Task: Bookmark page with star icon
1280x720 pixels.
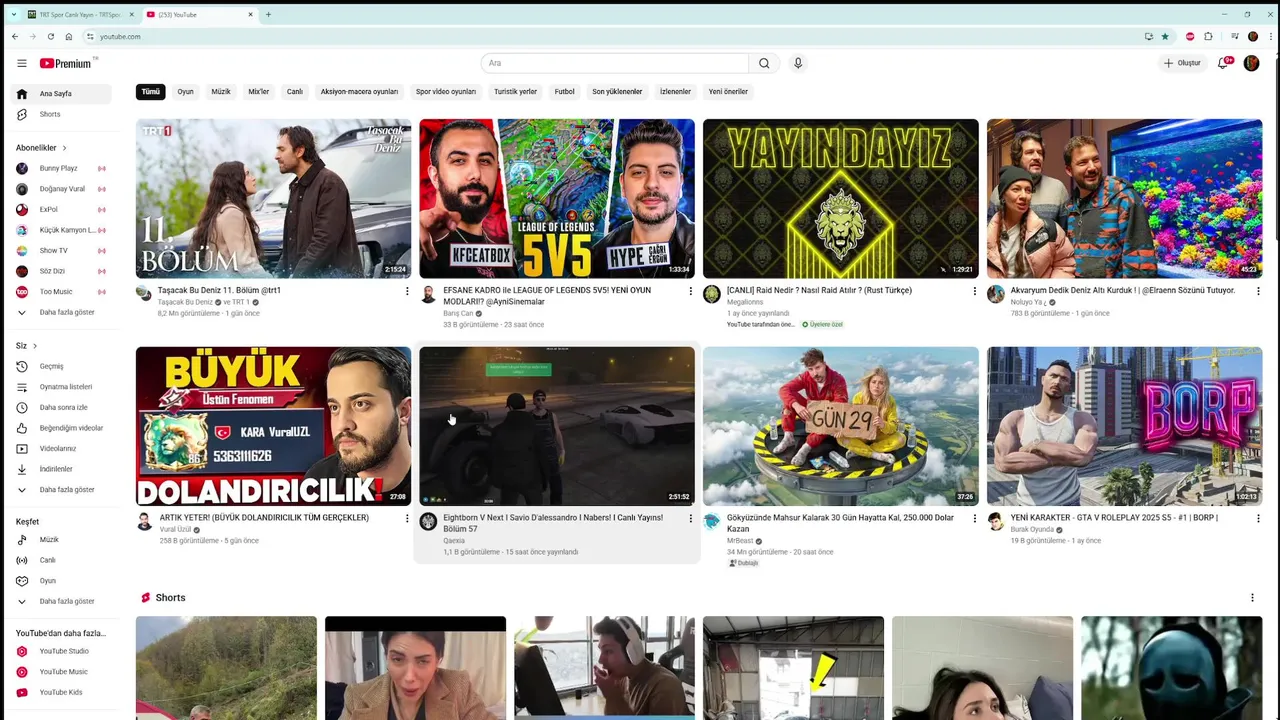Action: click(1165, 37)
